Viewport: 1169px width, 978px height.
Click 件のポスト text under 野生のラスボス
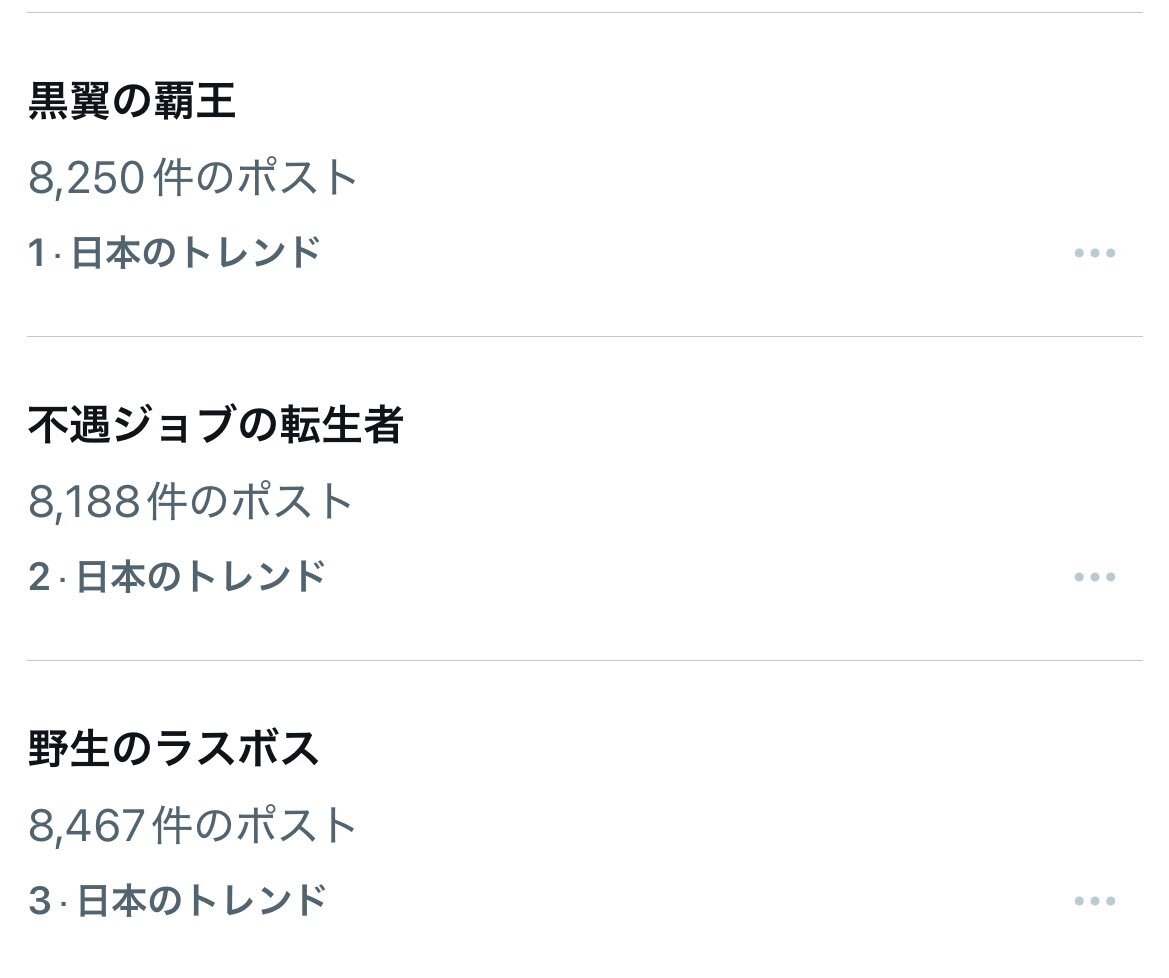pyautogui.click(x=256, y=826)
